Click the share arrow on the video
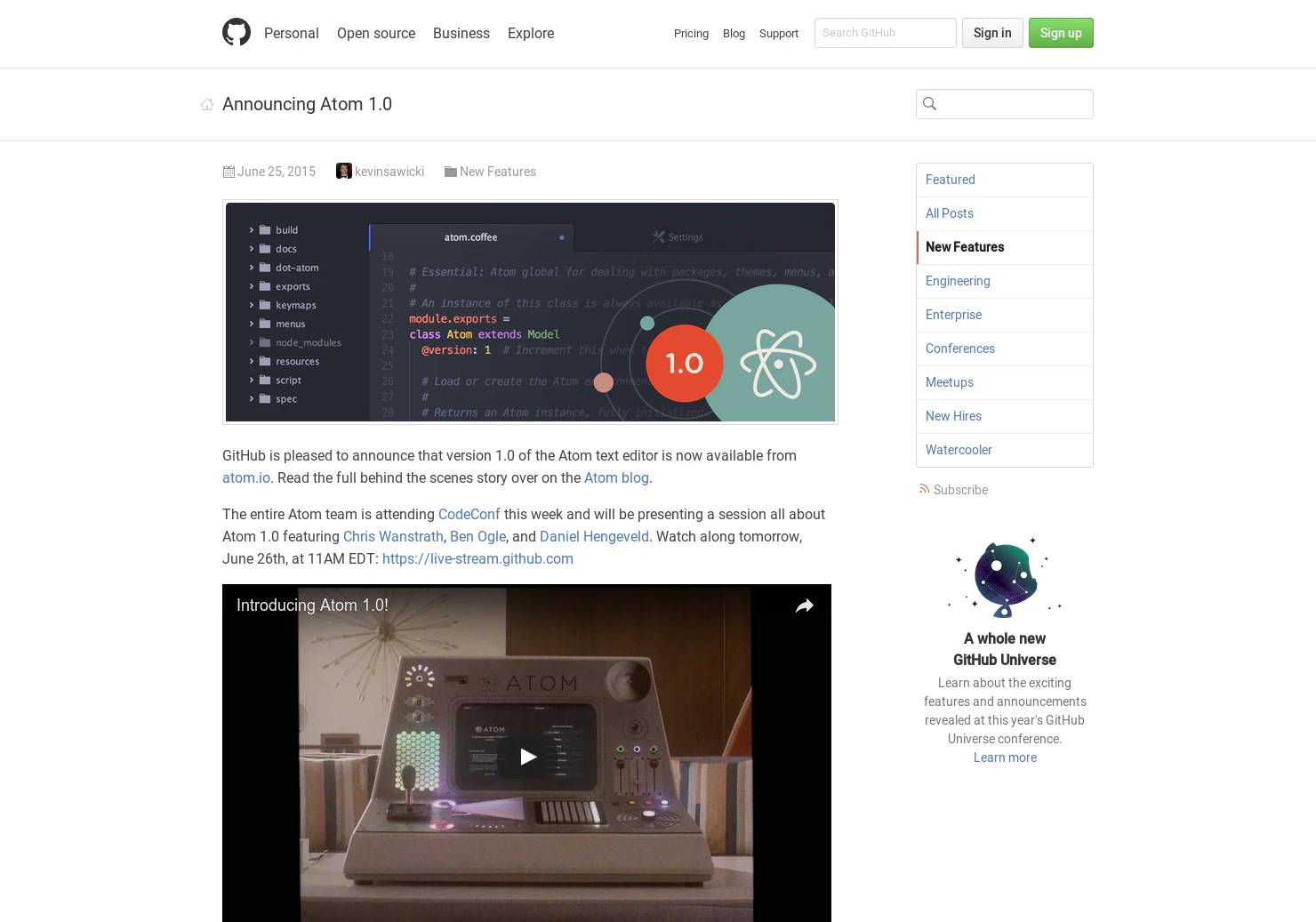Viewport: 1316px width, 922px height. click(x=805, y=605)
